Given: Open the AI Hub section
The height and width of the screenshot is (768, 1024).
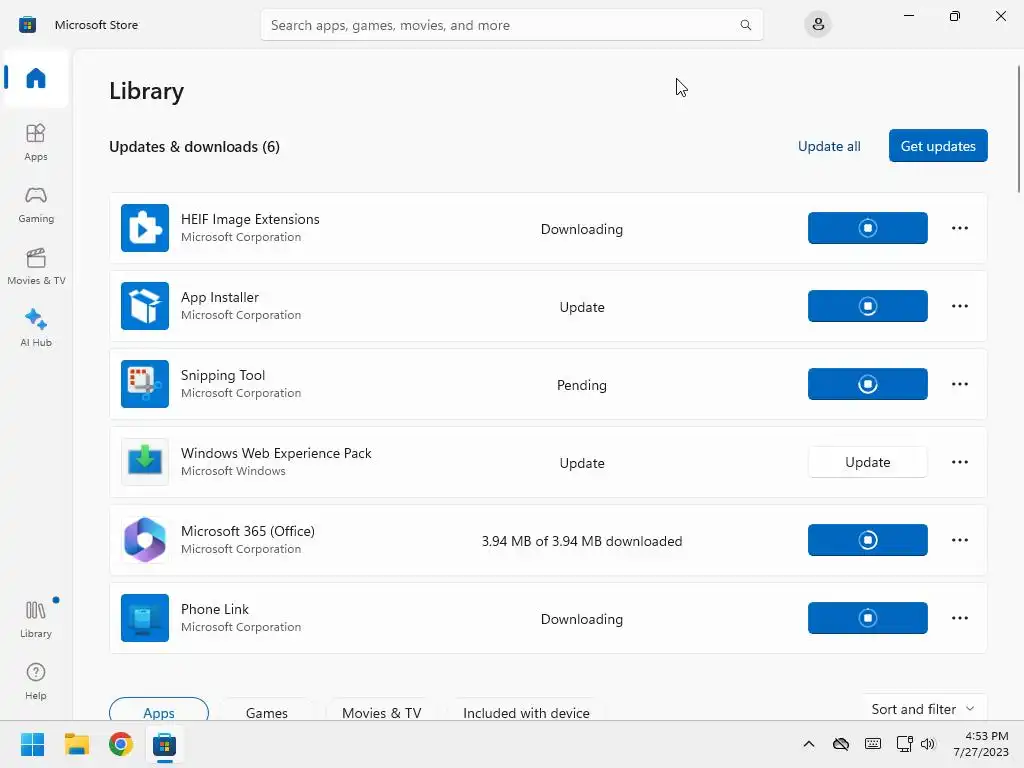Looking at the screenshot, I should 36,328.
